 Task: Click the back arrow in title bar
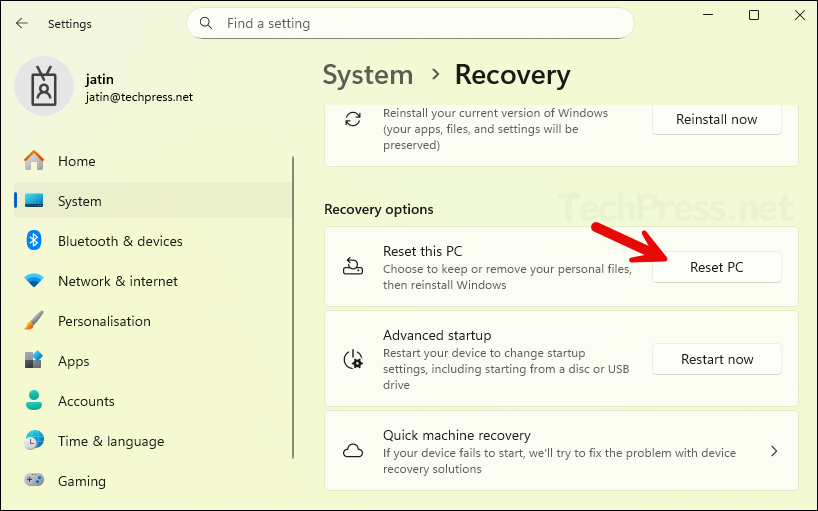[x=22, y=23]
